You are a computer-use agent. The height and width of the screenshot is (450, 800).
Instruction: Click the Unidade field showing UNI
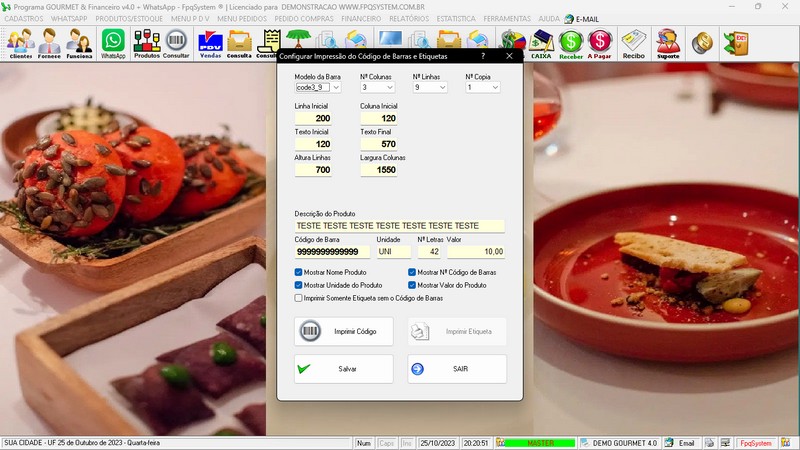[394, 252]
